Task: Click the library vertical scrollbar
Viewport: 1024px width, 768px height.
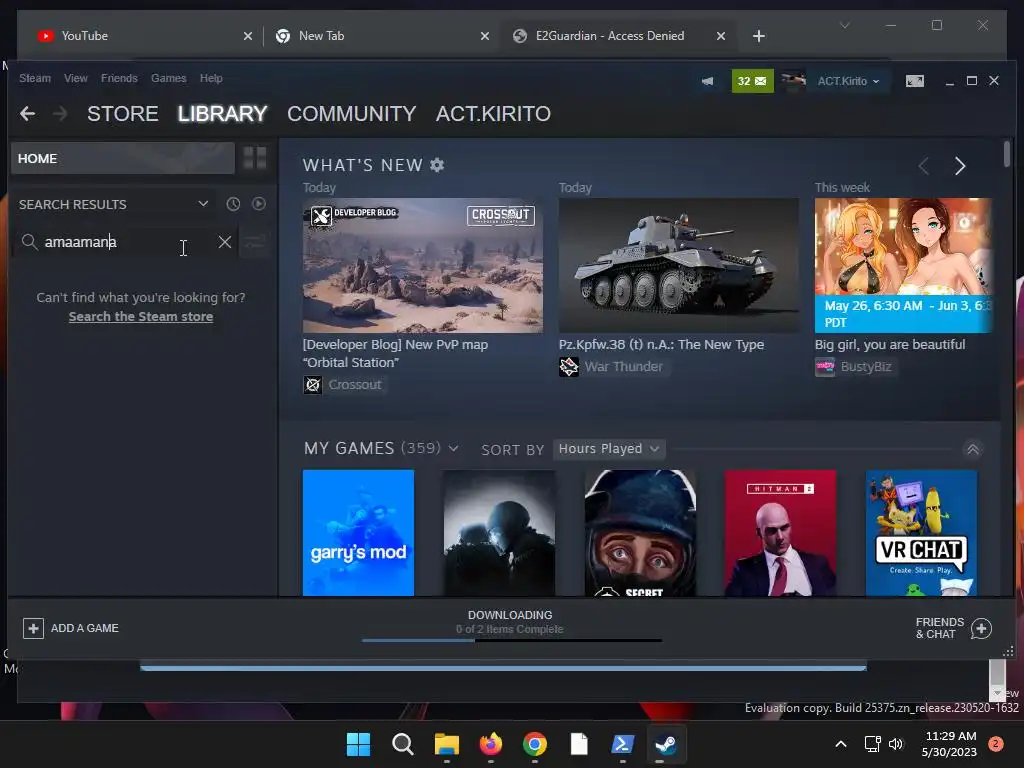Action: click(1007, 154)
